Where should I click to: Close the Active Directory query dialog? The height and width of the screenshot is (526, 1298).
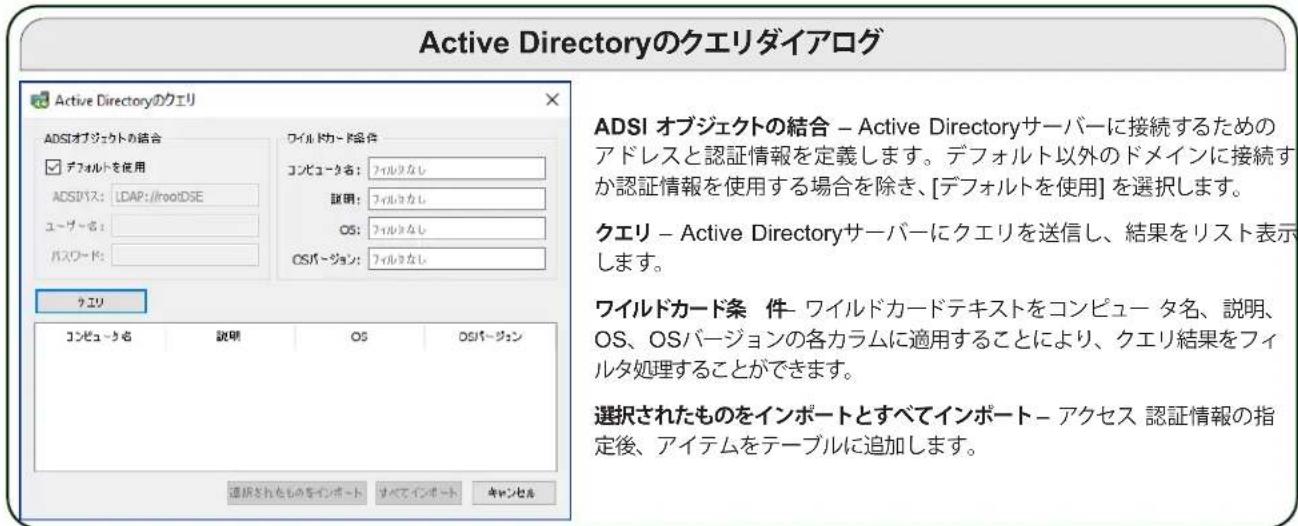pyautogui.click(x=552, y=101)
